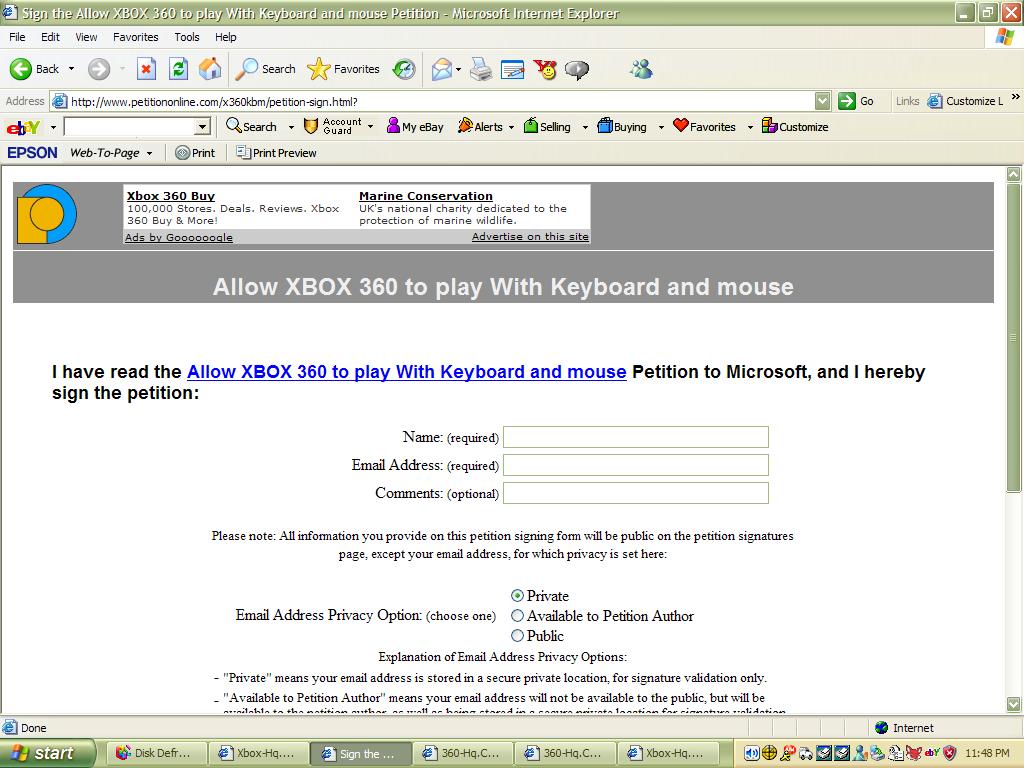
Task: Stop loading with the red X icon
Action: click(x=146, y=69)
